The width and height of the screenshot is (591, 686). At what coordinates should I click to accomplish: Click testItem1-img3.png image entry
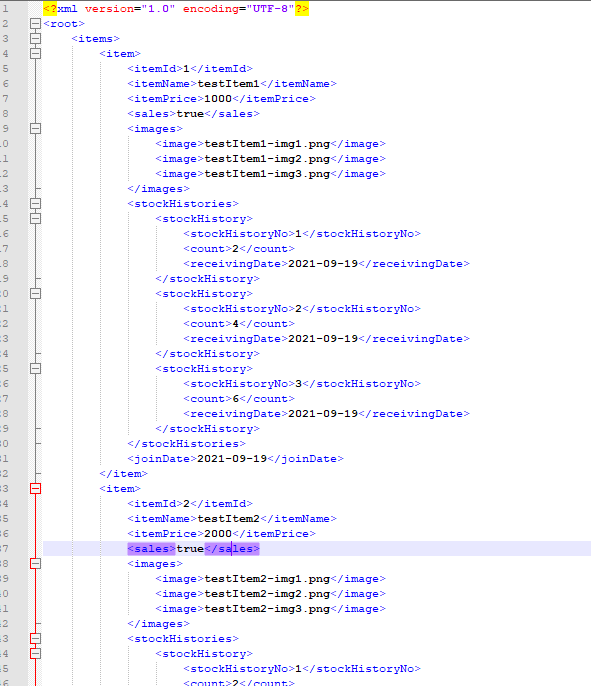270,174
